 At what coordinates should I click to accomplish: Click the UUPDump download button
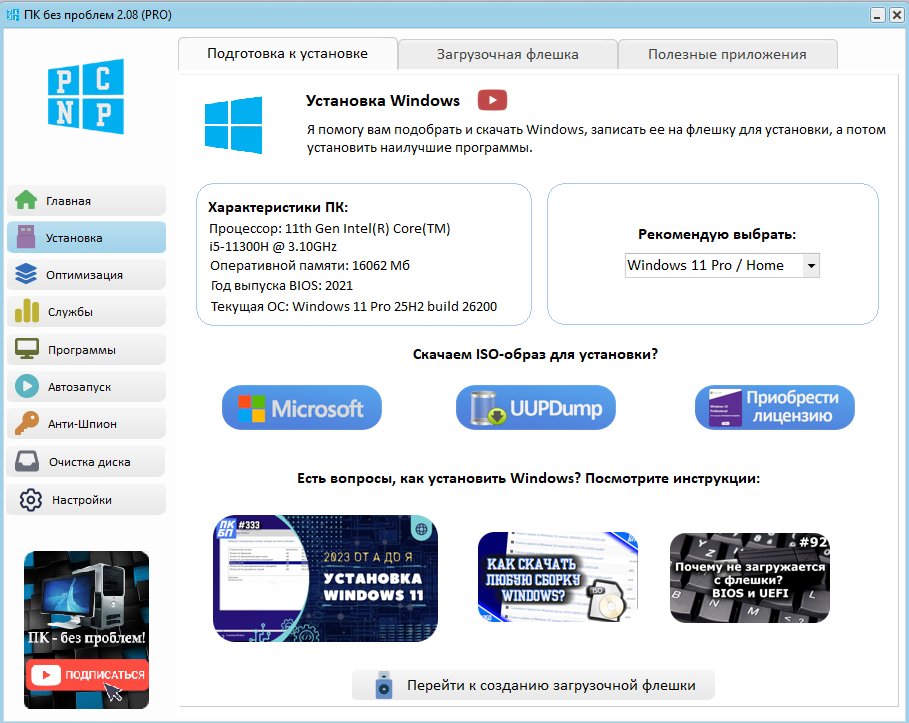click(x=535, y=407)
